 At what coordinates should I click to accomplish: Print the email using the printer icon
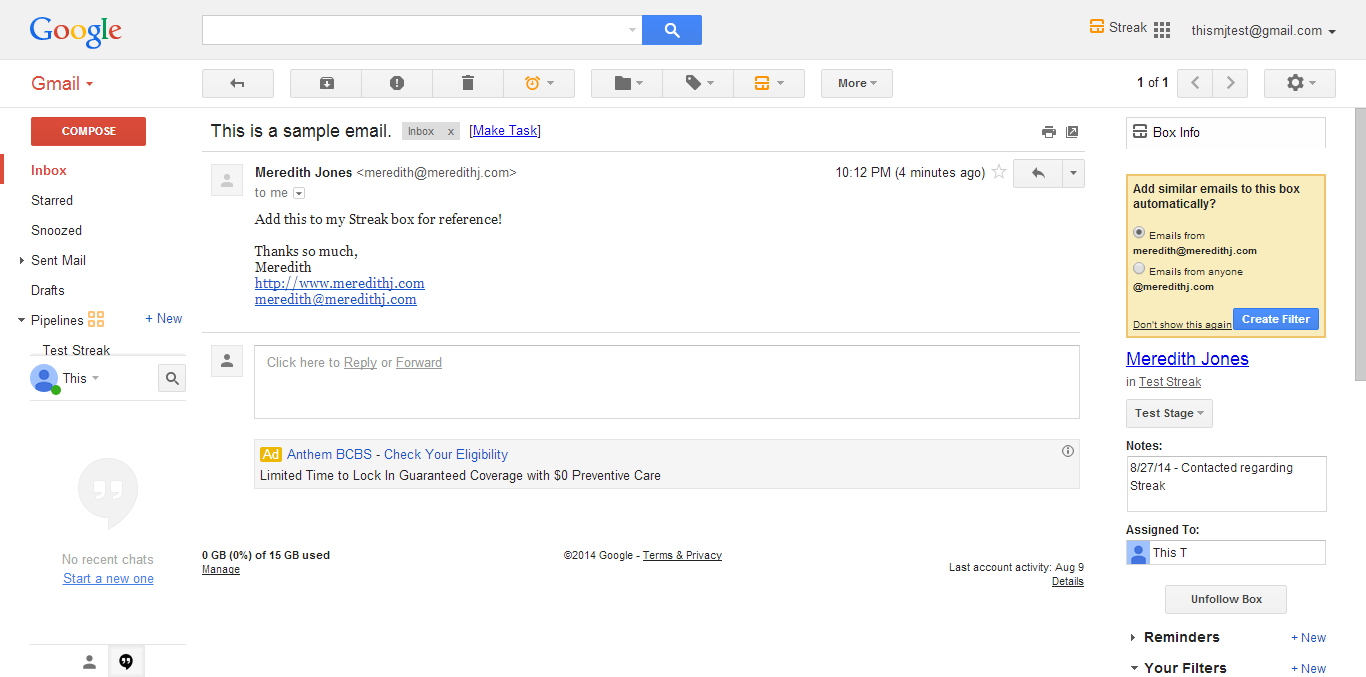(x=1048, y=131)
